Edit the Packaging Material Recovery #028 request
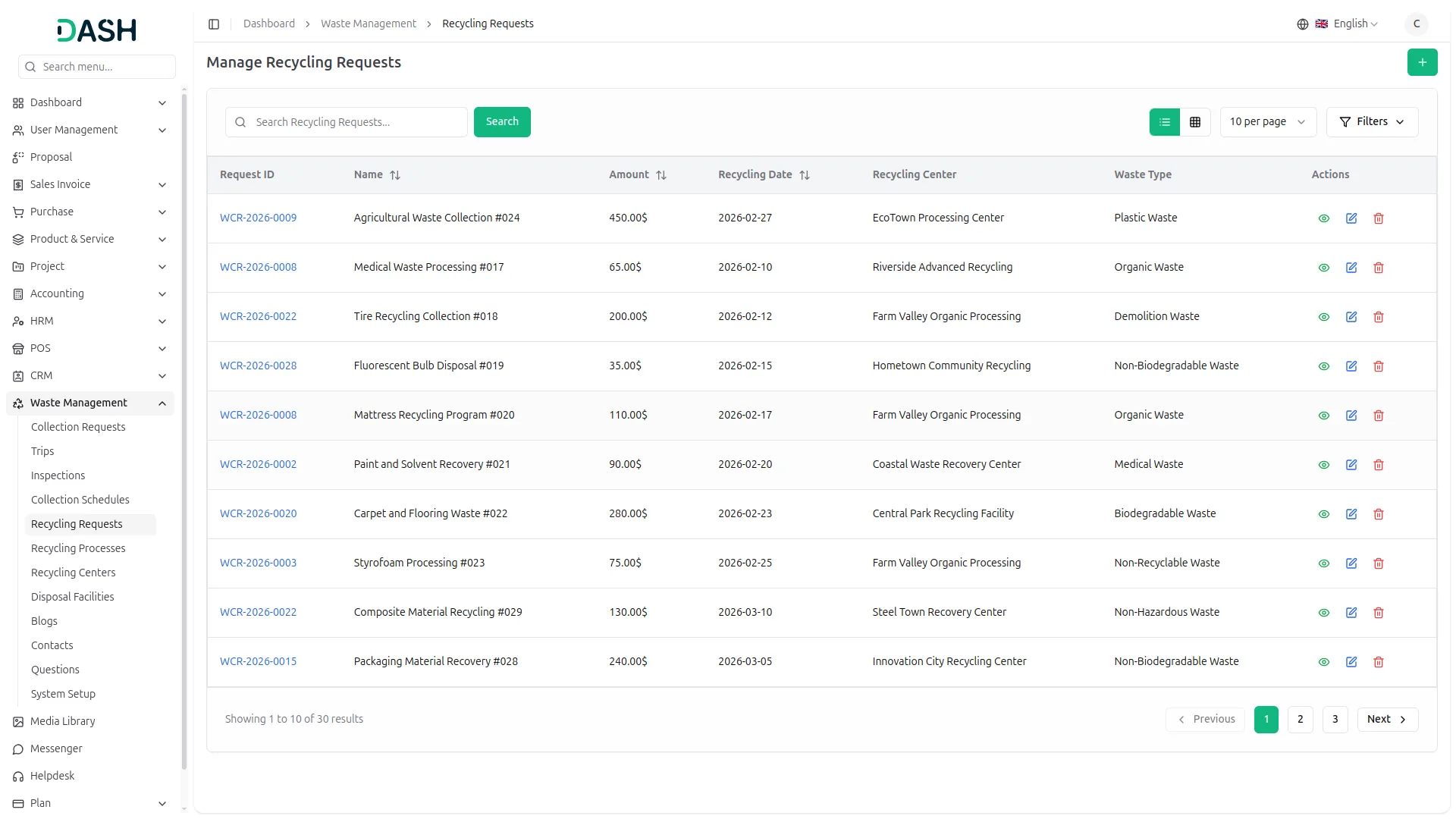The height and width of the screenshot is (819, 1456). [1351, 662]
